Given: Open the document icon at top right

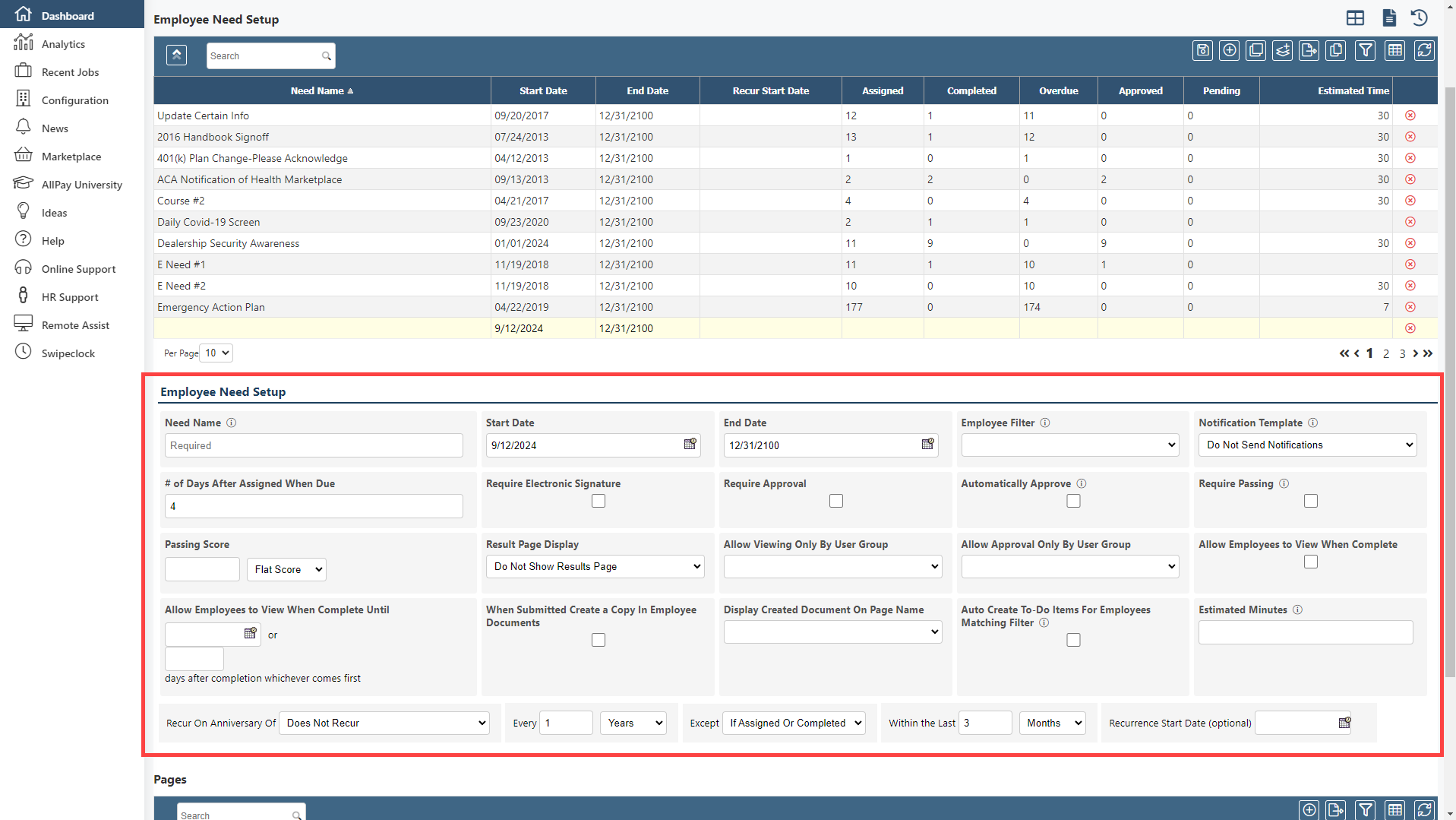Looking at the screenshot, I should point(1388,17).
